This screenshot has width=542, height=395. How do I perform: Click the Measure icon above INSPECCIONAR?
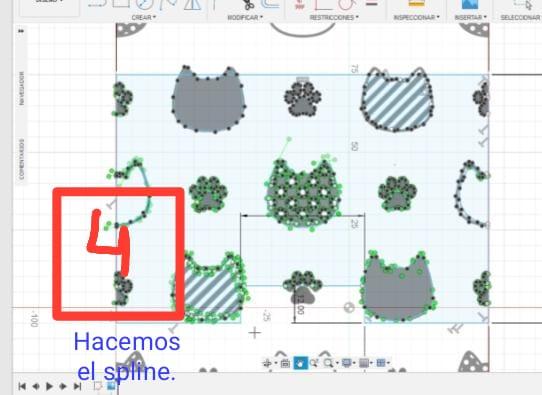[x=417, y=4]
